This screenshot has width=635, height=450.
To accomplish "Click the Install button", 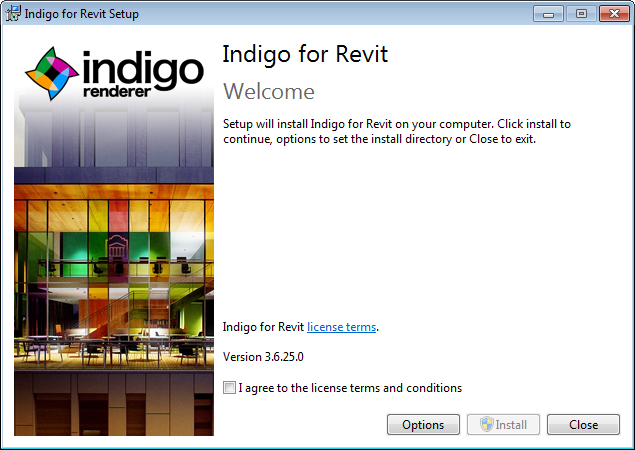I will (503, 424).
